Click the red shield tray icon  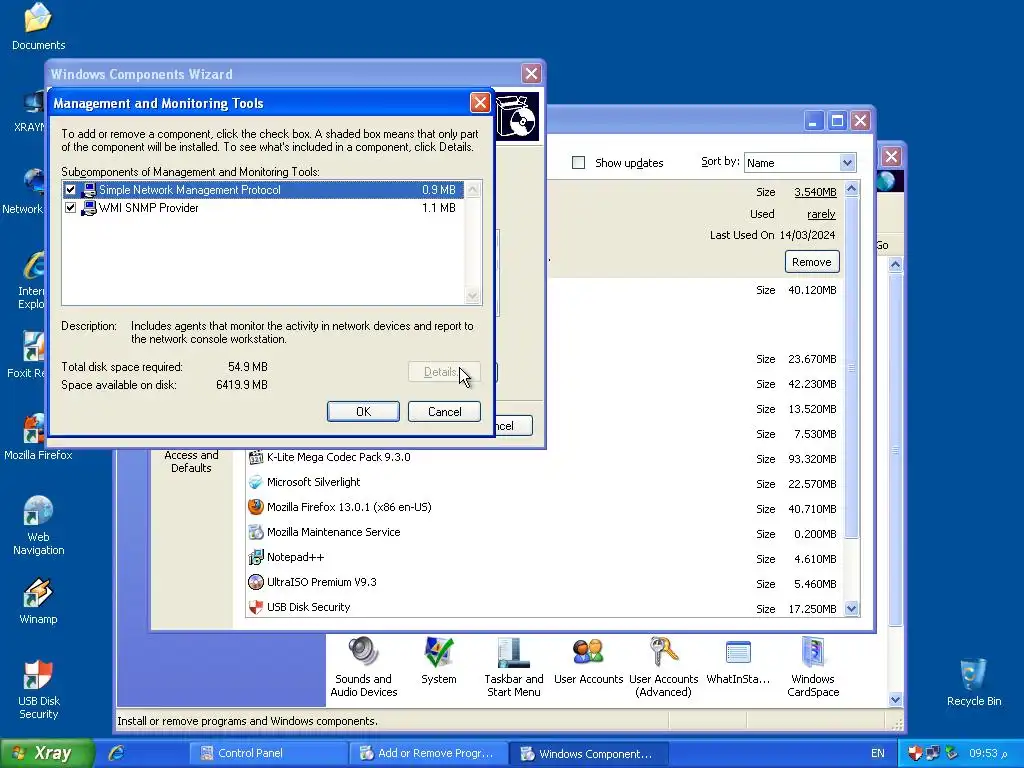(915, 753)
